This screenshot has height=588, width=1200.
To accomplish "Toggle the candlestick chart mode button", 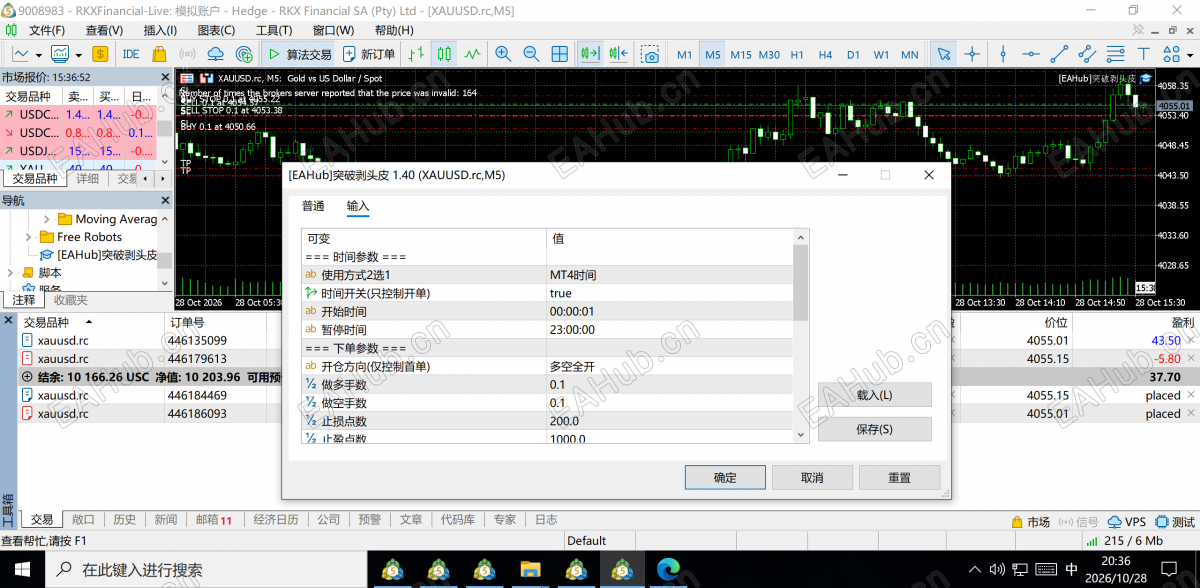I will pos(444,54).
